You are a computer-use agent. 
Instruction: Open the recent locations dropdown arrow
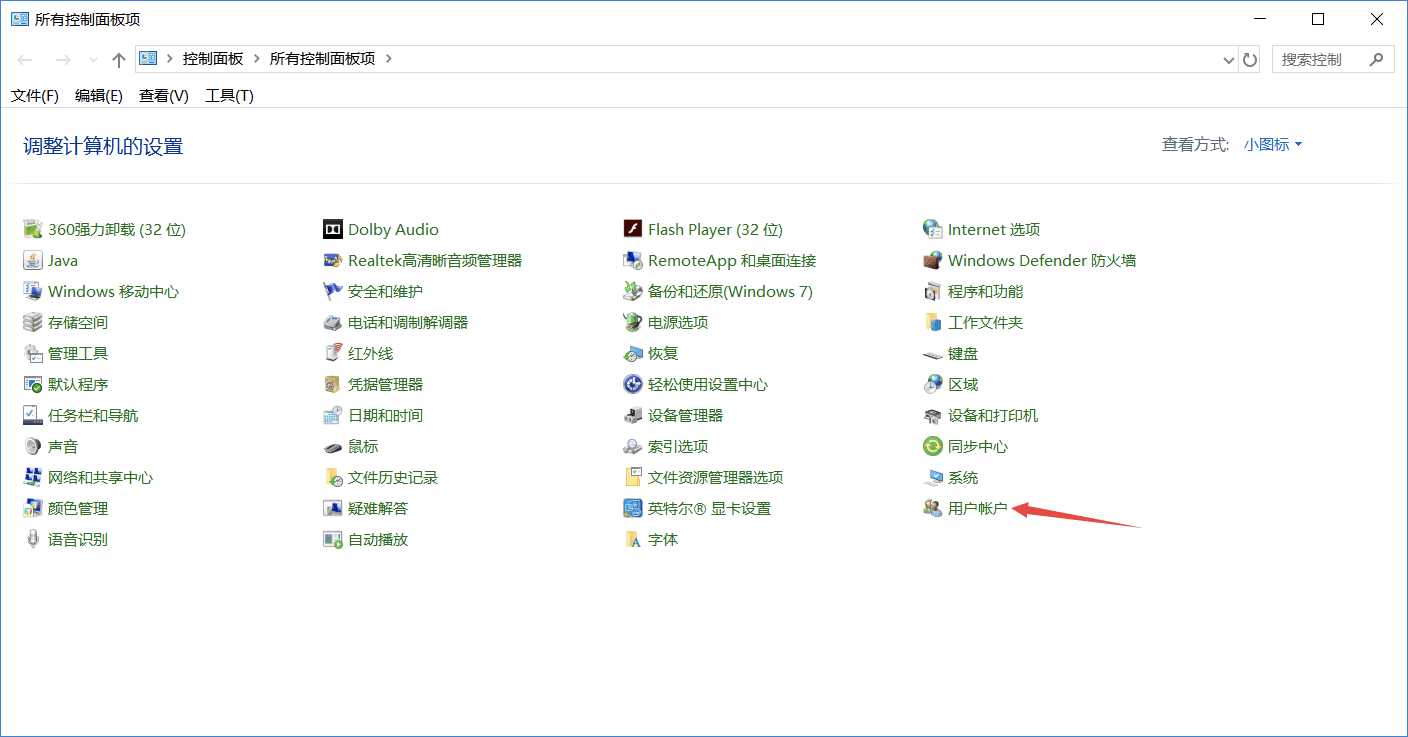(93, 60)
